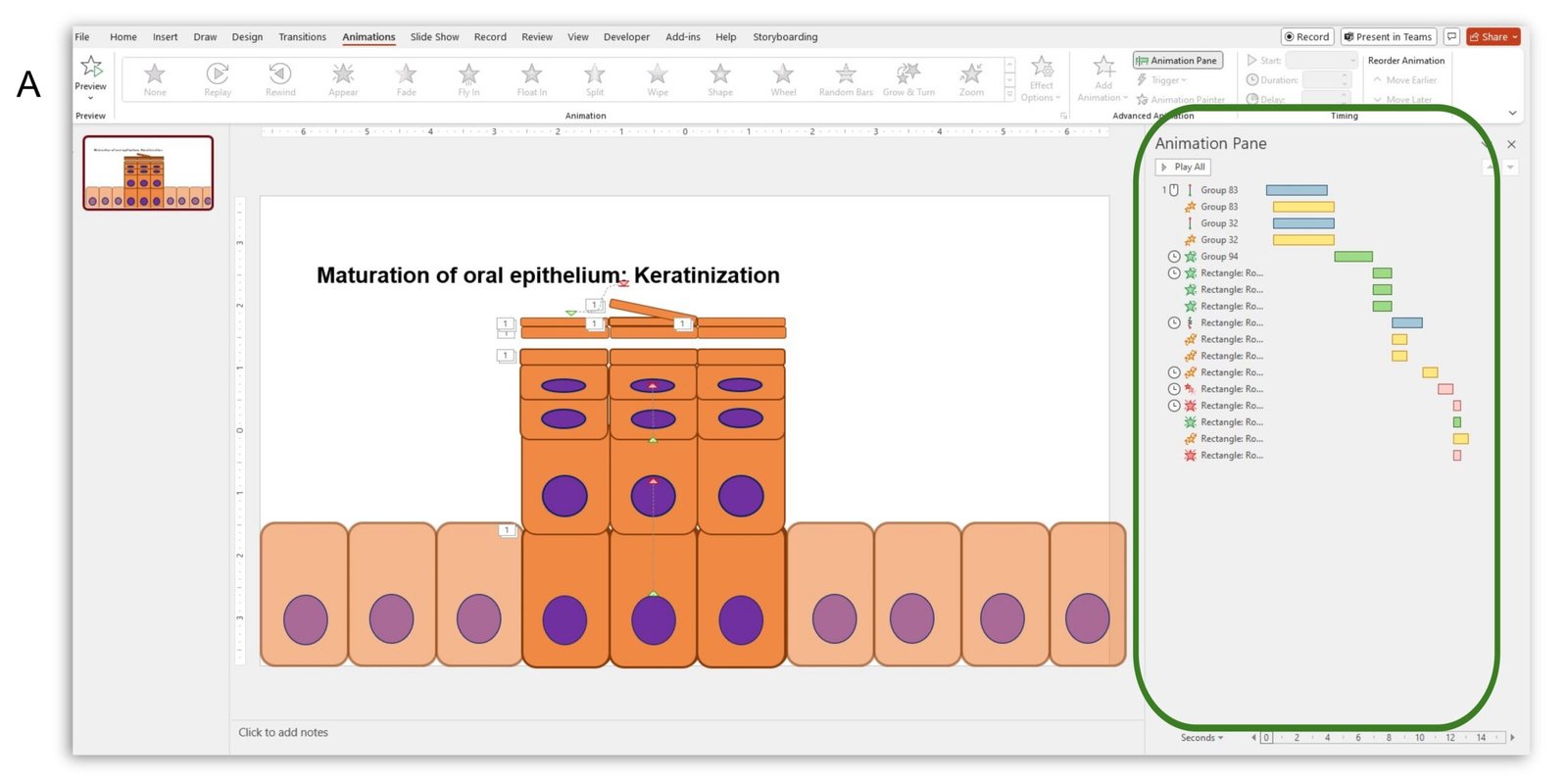Screen dimensions: 1568x784
Task: Choose the Grow & Turn animation
Action: (x=908, y=75)
